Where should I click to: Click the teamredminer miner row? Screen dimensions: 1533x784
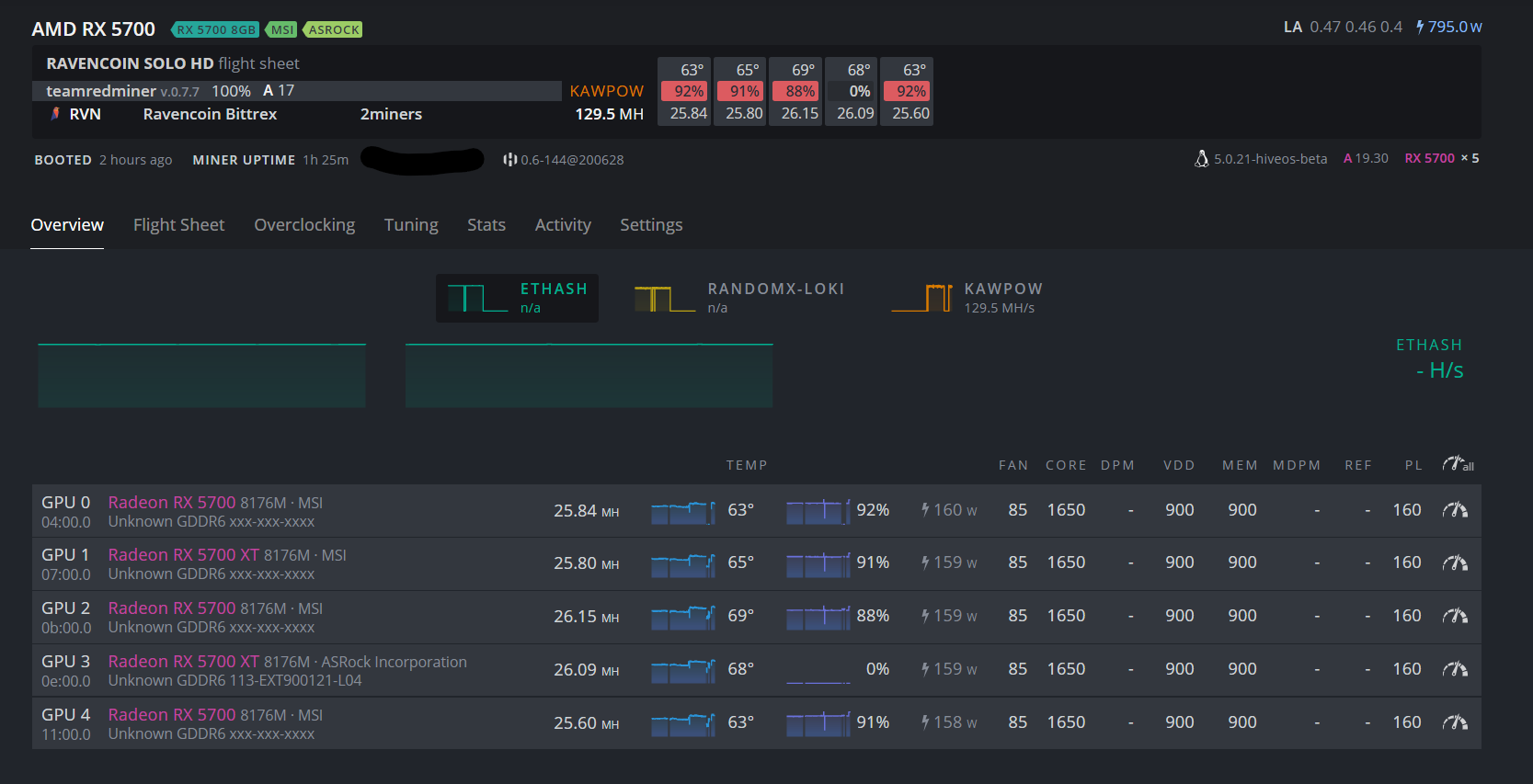pos(297,91)
